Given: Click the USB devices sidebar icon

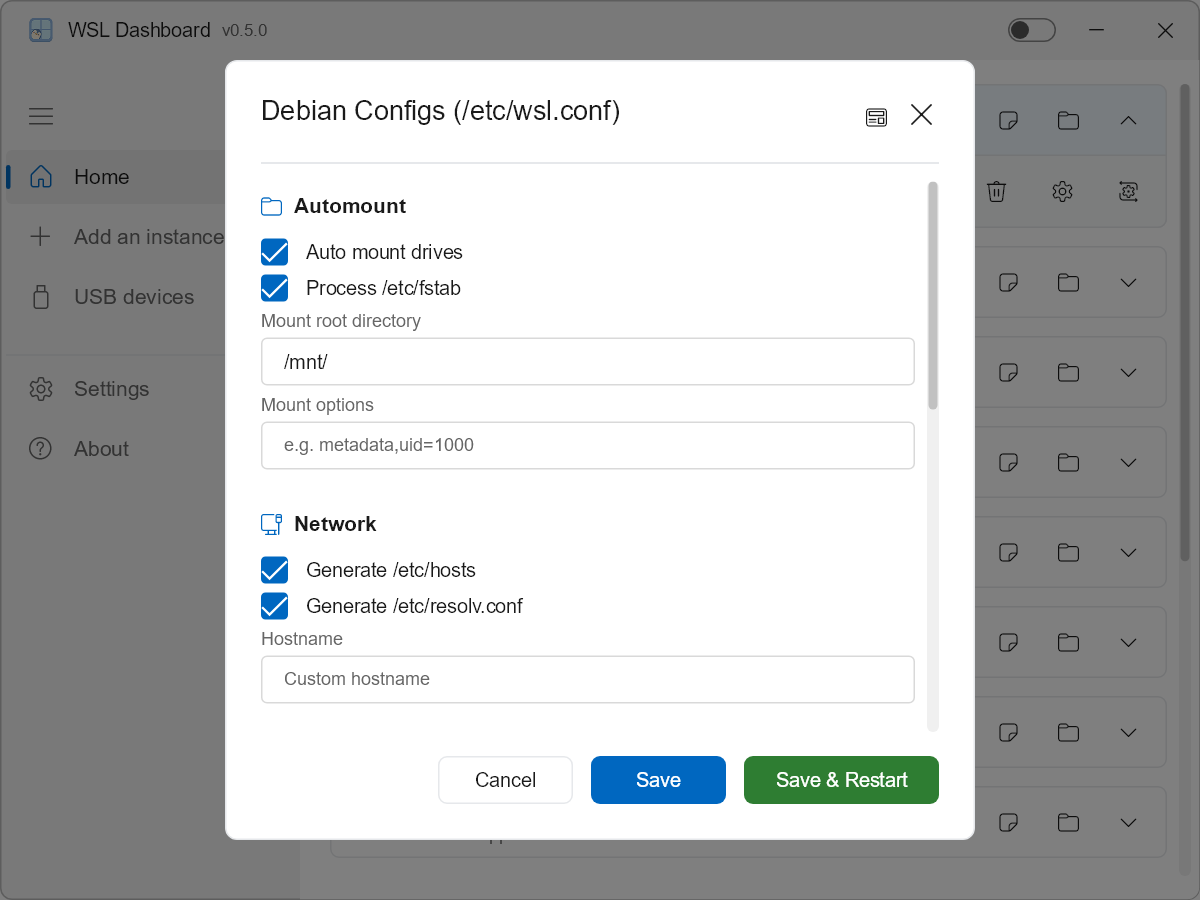Looking at the screenshot, I should tap(41, 297).
